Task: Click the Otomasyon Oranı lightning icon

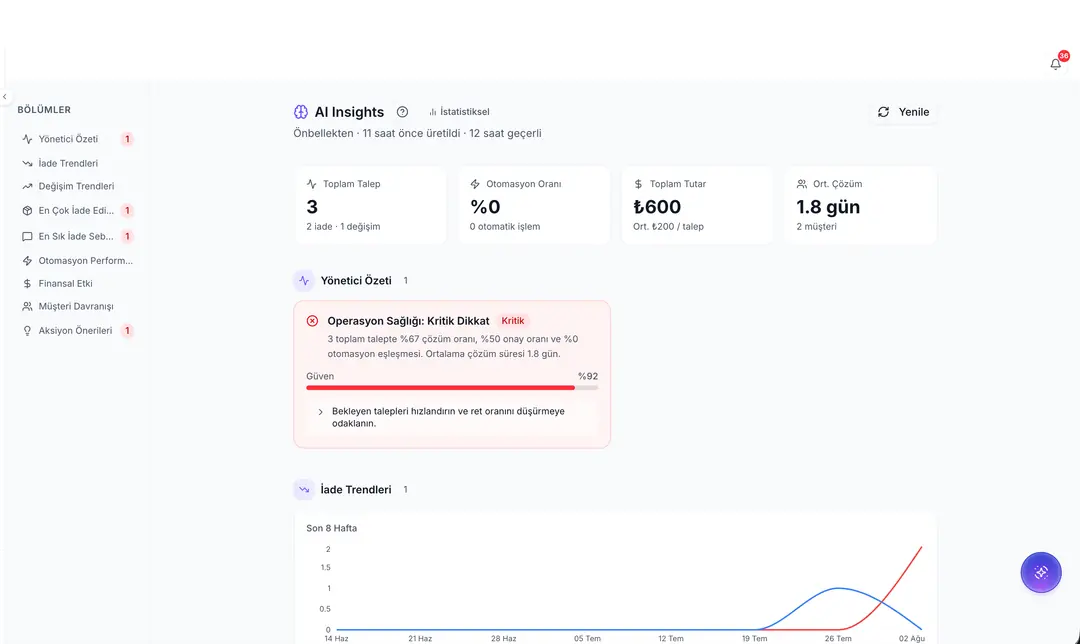Action: pyautogui.click(x=475, y=184)
